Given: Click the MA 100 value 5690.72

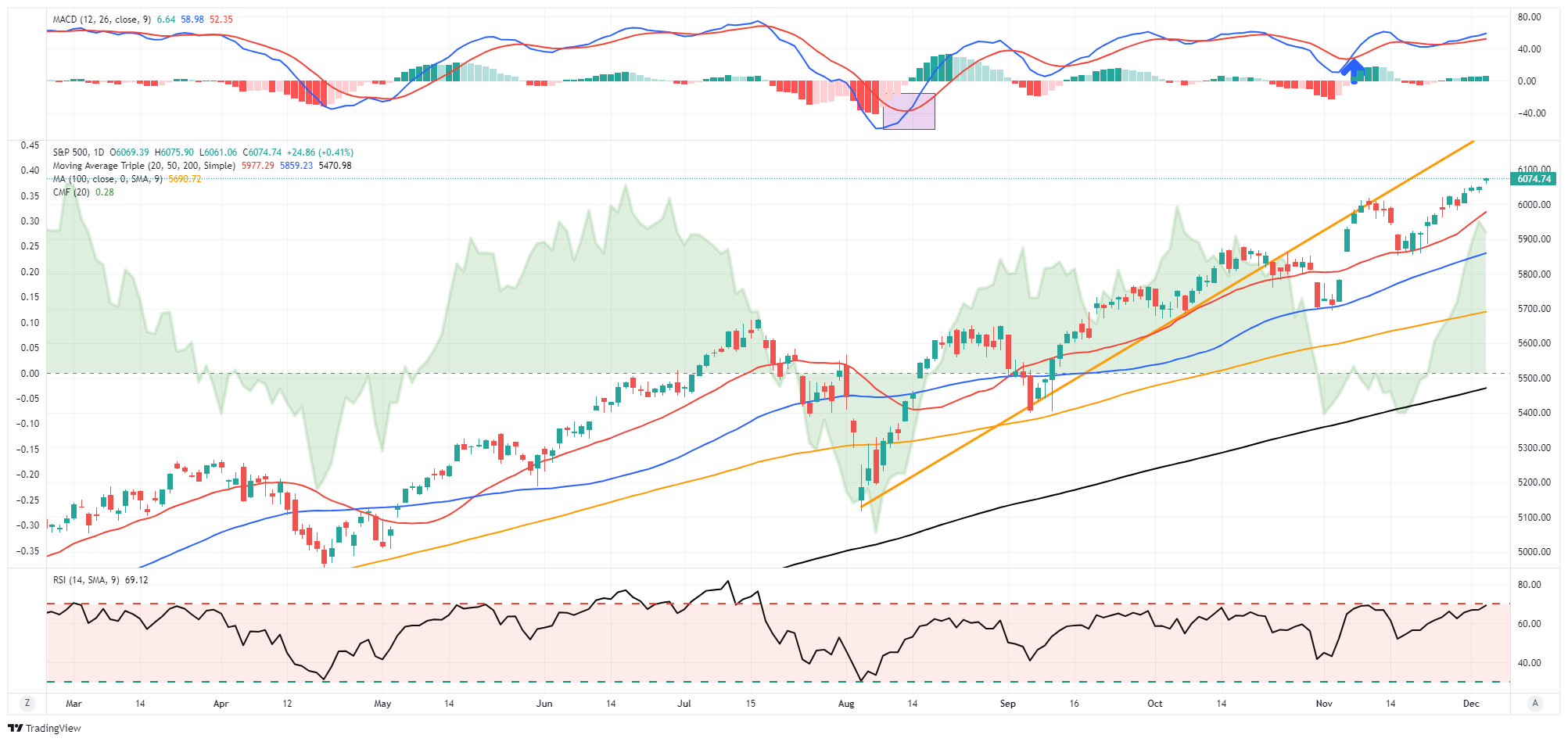Looking at the screenshot, I should tap(185, 179).
